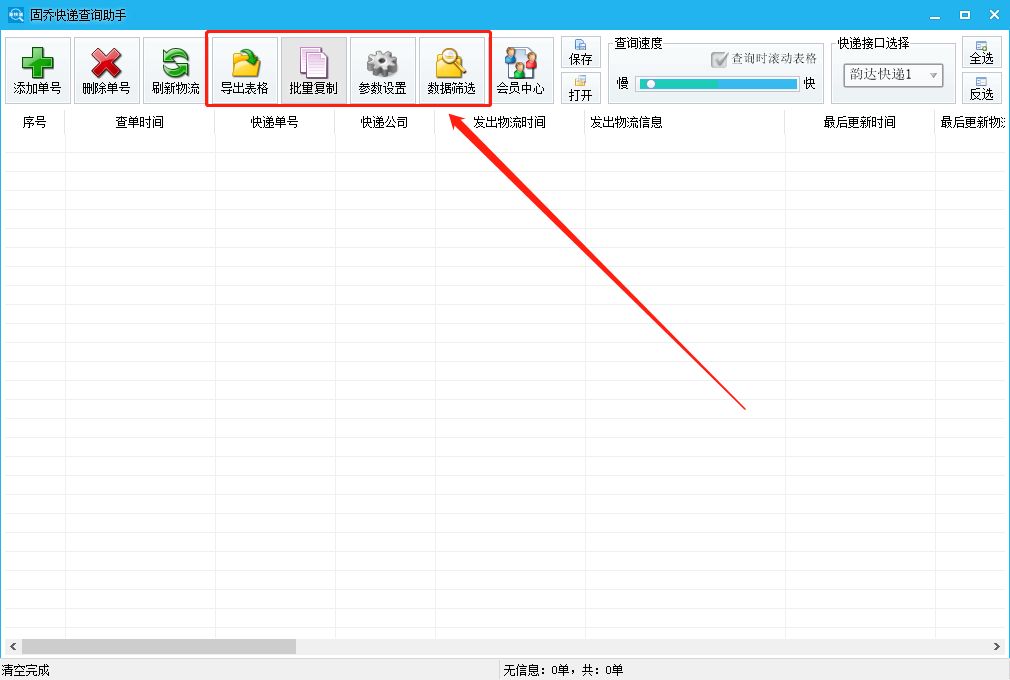1010x680 pixels.
Task: Click the 保存 (save) icon
Action: (580, 52)
